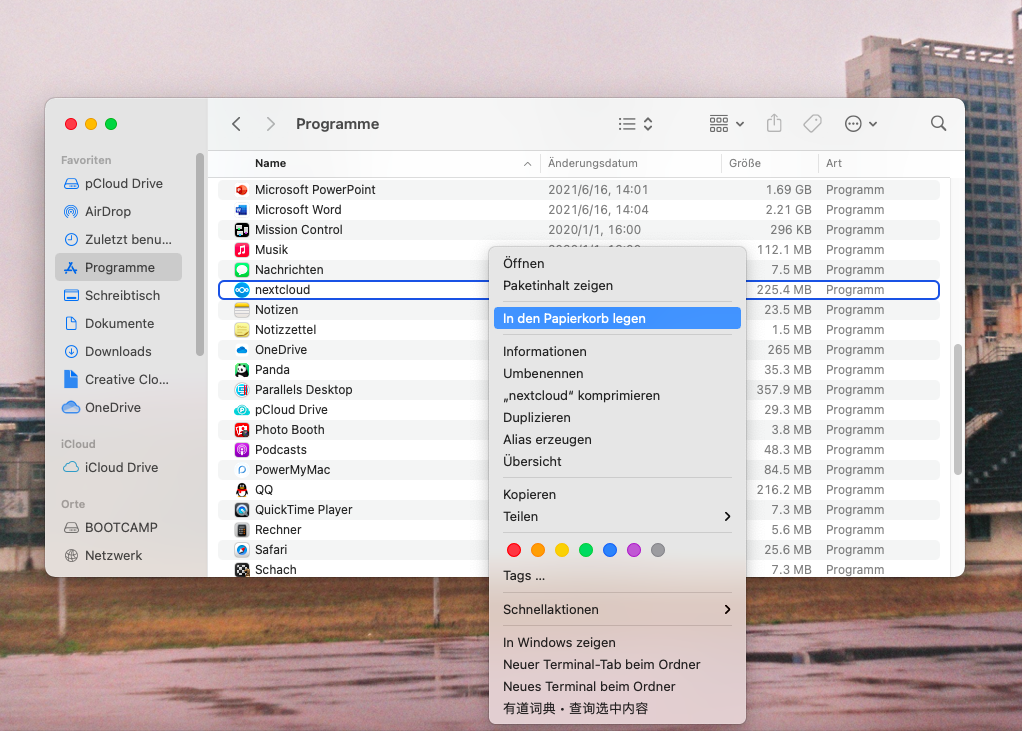Select the Photo Booth app icon
Screen dimensions: 1022x731
click(242, 430)
